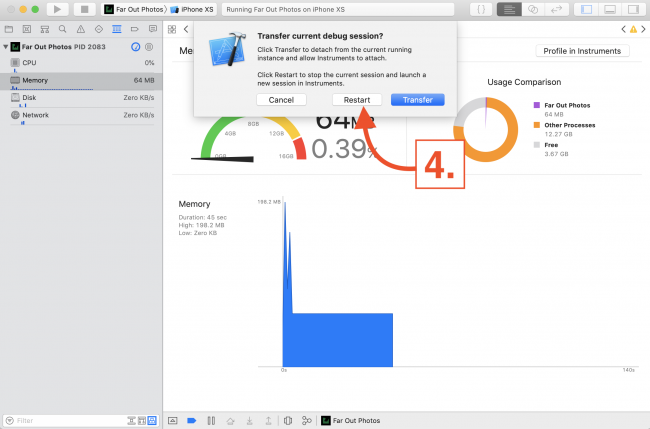Choose the iPhone XS run destination

(x=192, y=9)
